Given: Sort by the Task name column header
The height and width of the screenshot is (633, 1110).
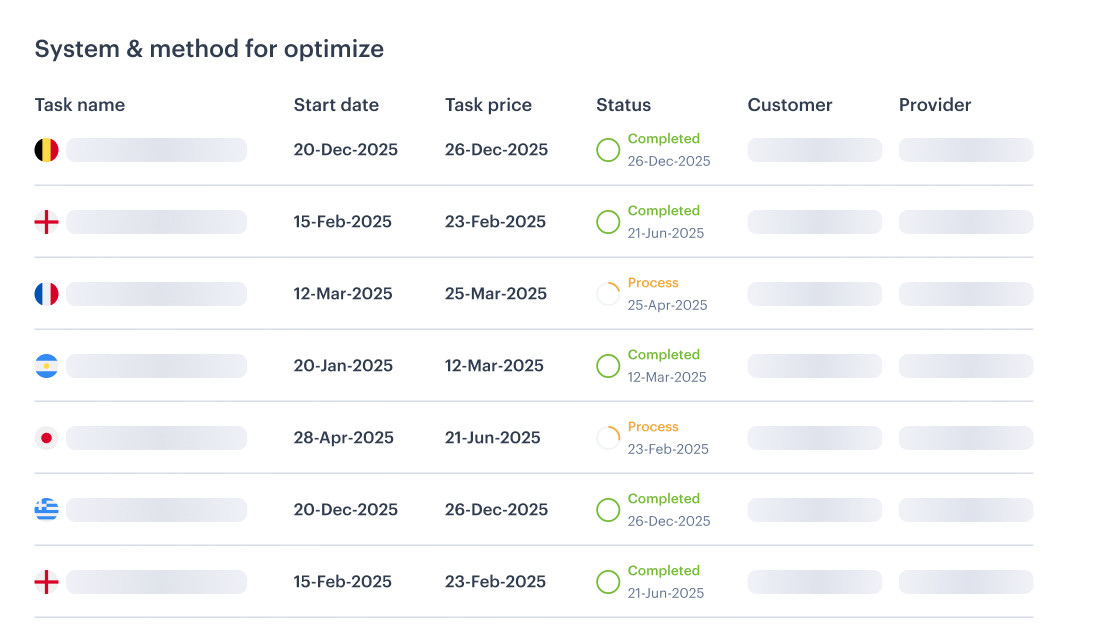Looking at the screenshot, I should tap(80, 105).
